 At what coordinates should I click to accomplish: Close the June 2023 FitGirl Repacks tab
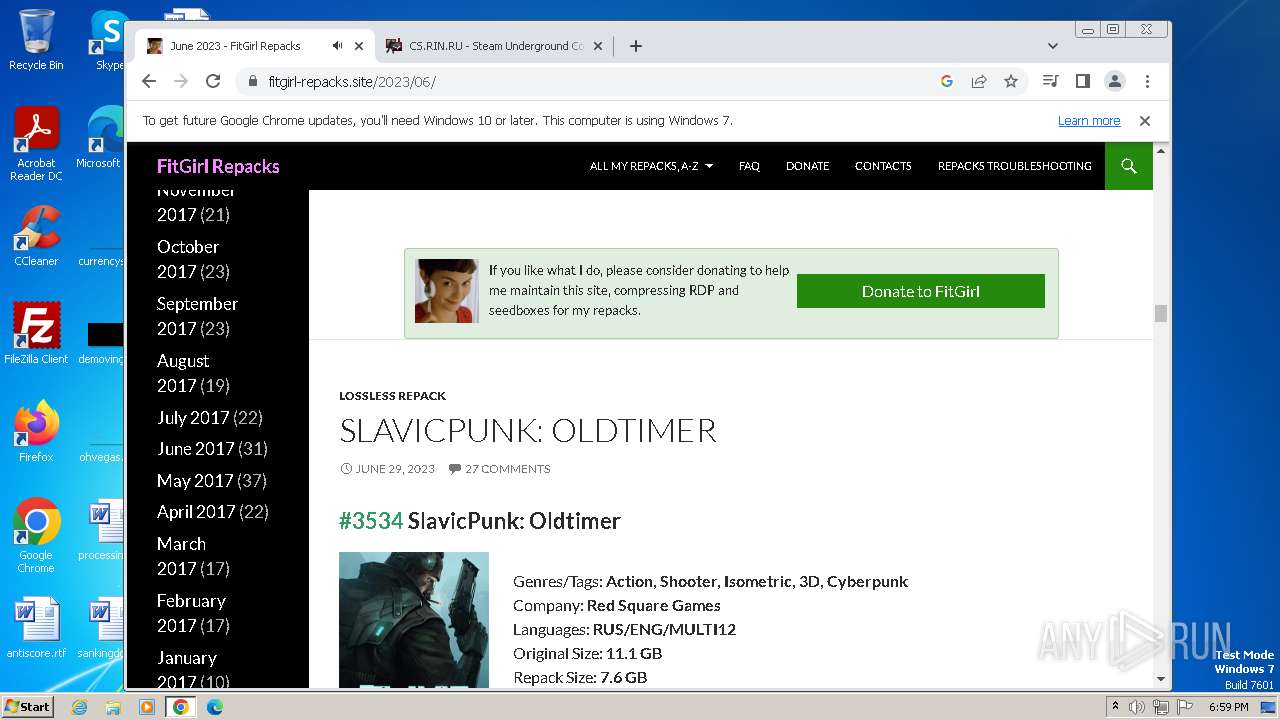click(x=359, y=46)
